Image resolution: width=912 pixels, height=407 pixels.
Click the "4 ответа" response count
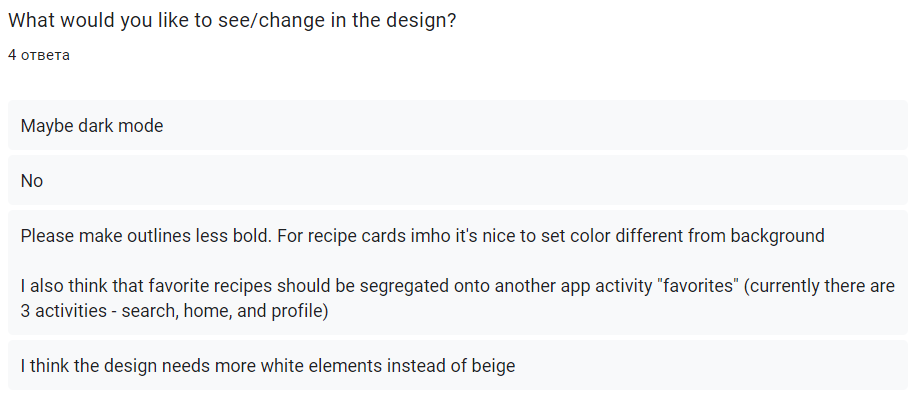(39, 54)
